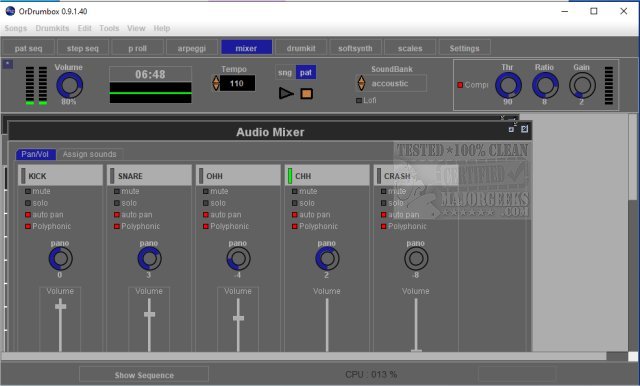
Task: Change the SoundBank accoustic selector arrows
Action: pos(361,83)
